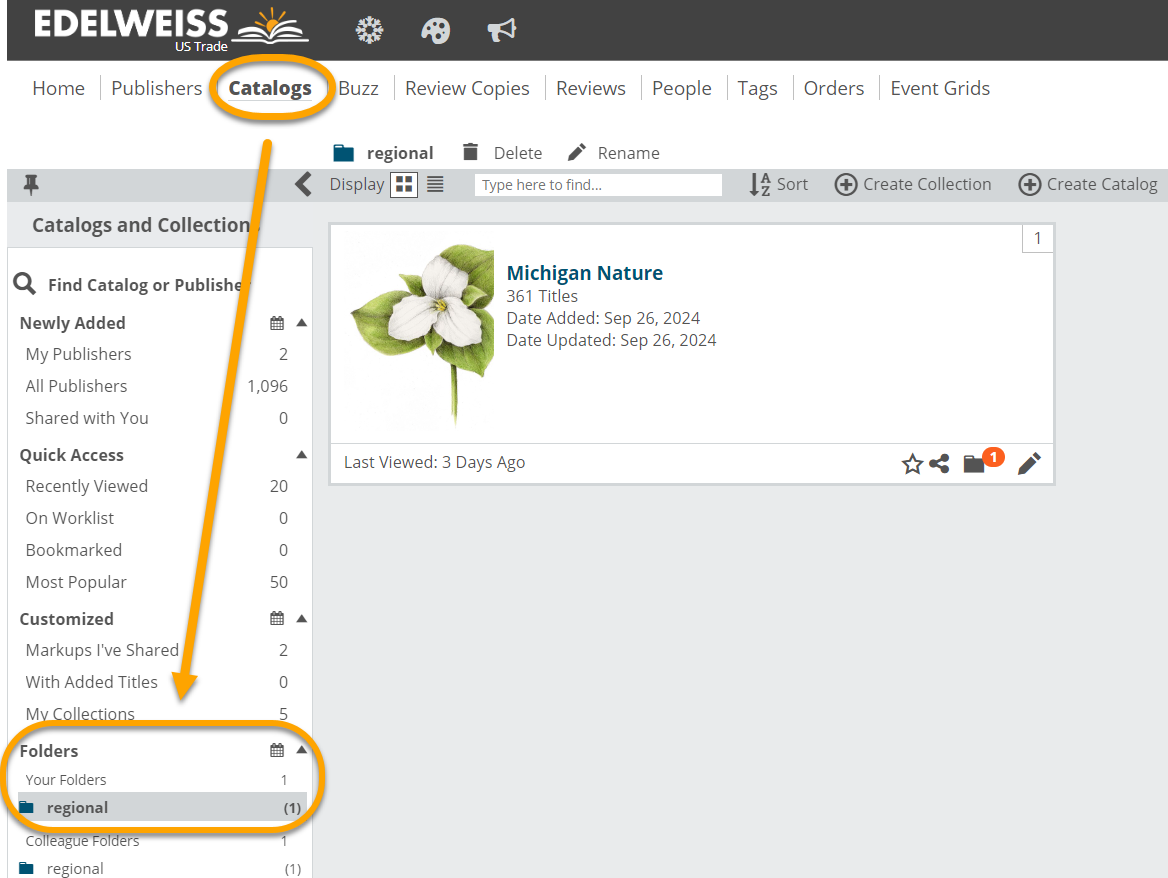Select Most Popular
The height and width of the screenshot is (878, 1168).
(x=157, y=582)
